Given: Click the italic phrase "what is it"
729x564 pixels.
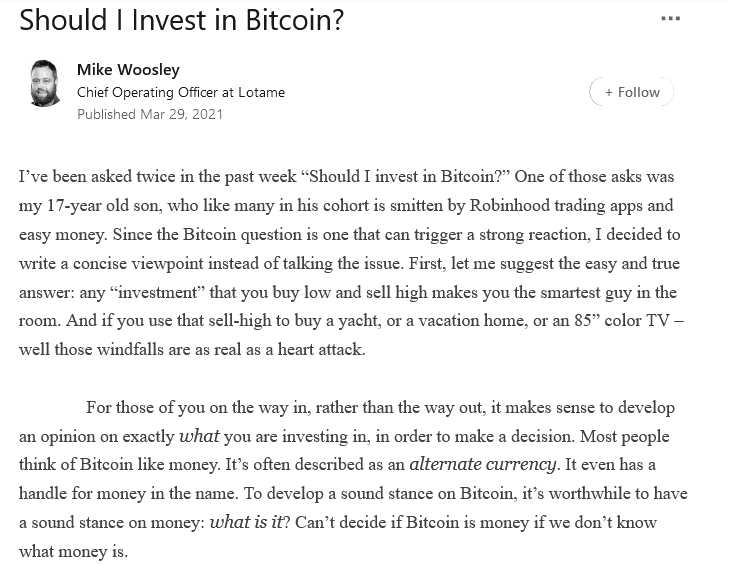Looking at the screenshot, I should (x=246, y=522).
